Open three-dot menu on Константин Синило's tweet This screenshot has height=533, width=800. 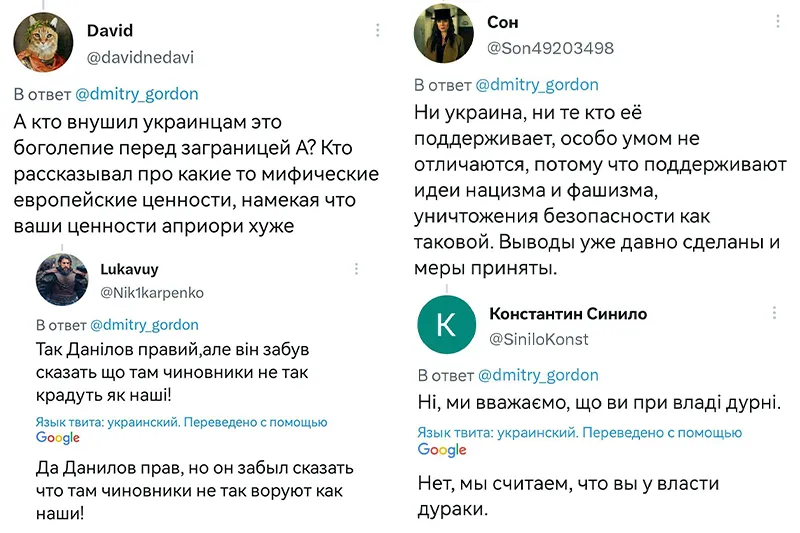[774, 313]
